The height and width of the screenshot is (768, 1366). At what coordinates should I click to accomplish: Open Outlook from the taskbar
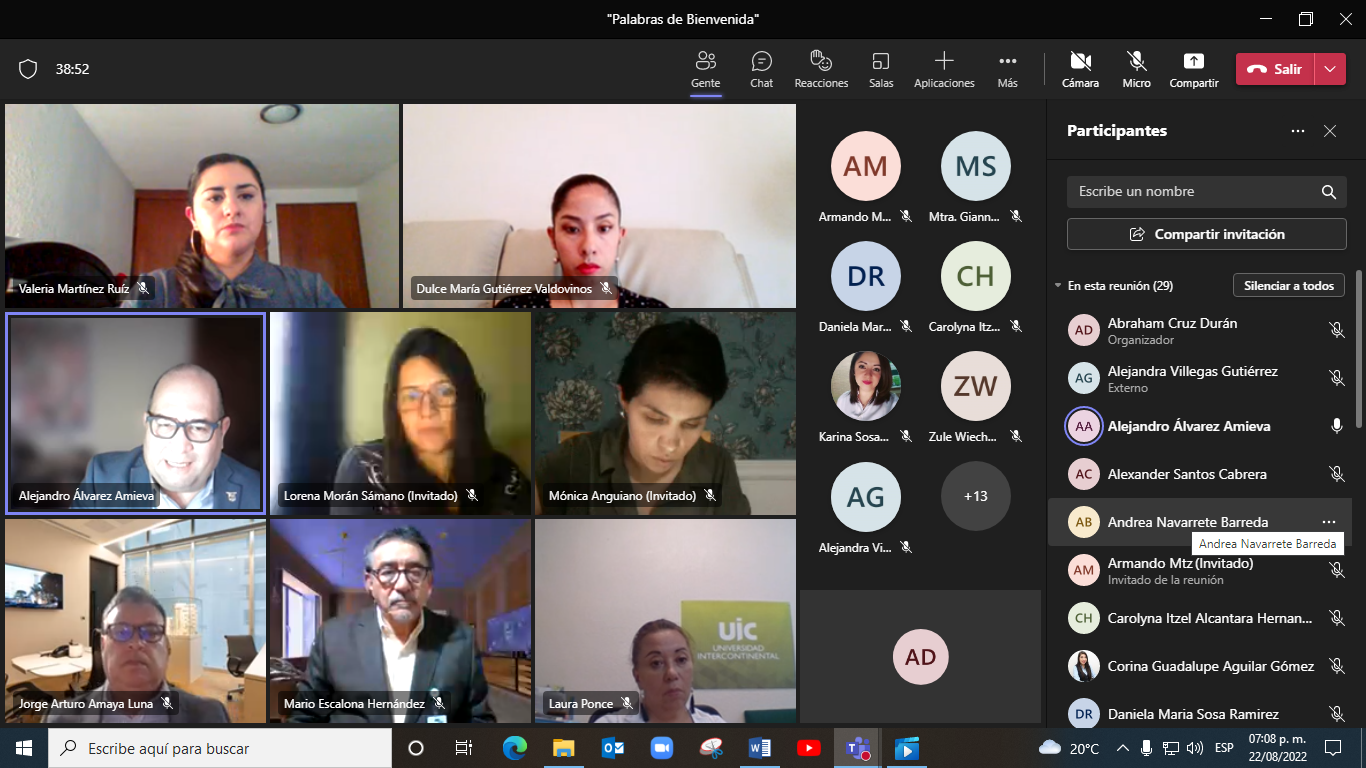tap(613, 748)
